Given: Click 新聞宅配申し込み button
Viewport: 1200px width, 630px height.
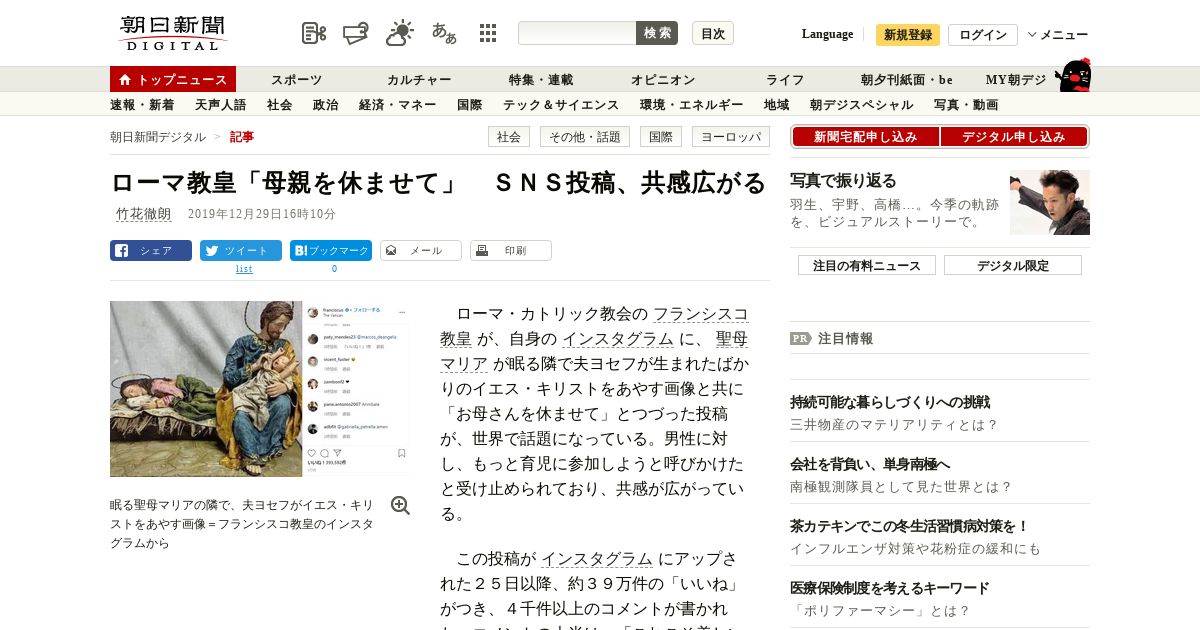Looking at the screenshot, I should click(x=865, y=137).
